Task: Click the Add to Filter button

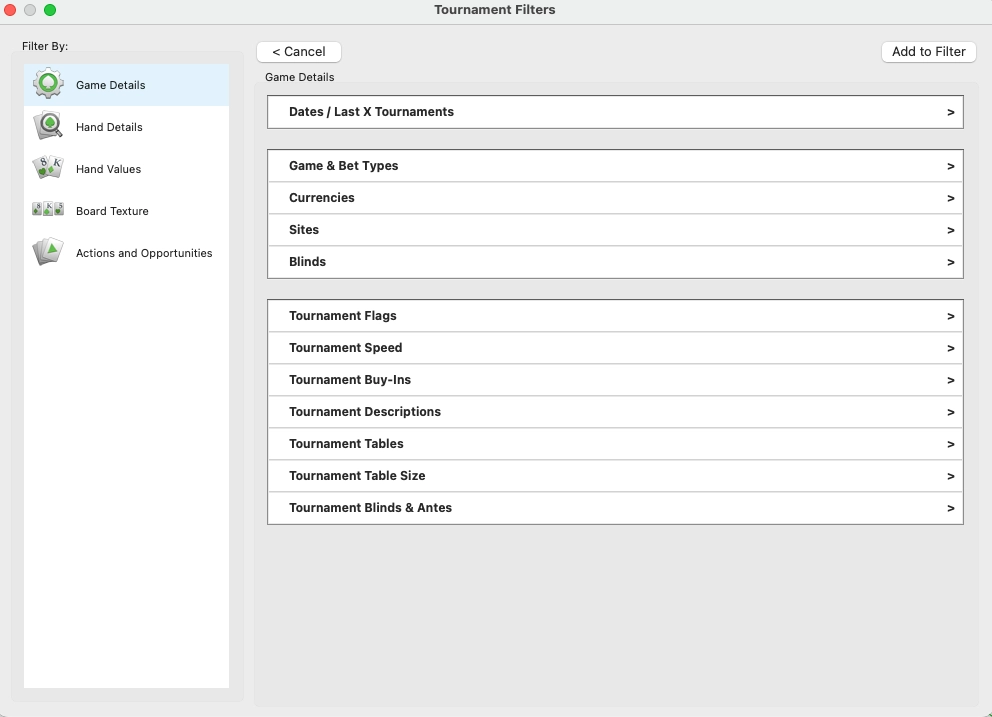Action: point(929,52)
